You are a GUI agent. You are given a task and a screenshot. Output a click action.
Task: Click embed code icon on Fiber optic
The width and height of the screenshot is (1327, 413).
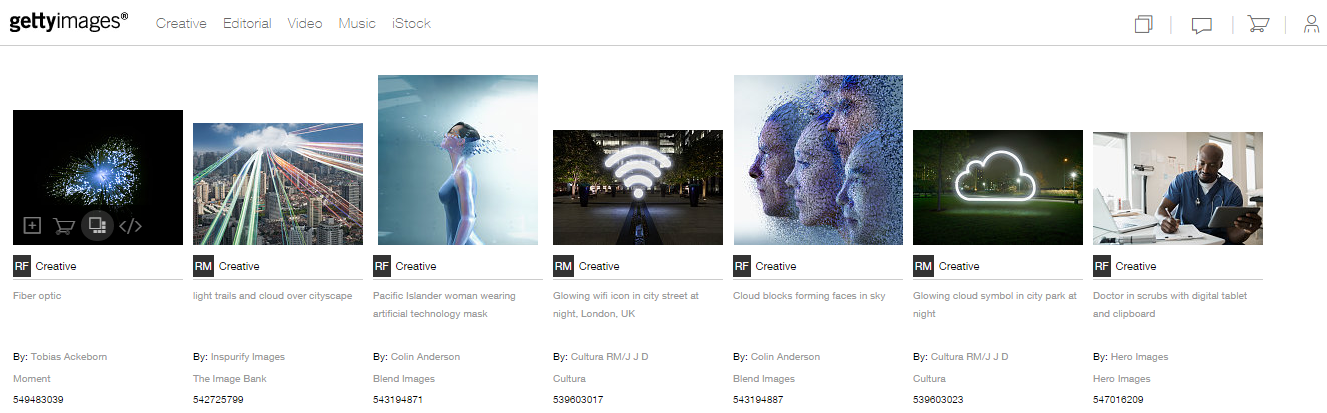[x=130, y=226]
